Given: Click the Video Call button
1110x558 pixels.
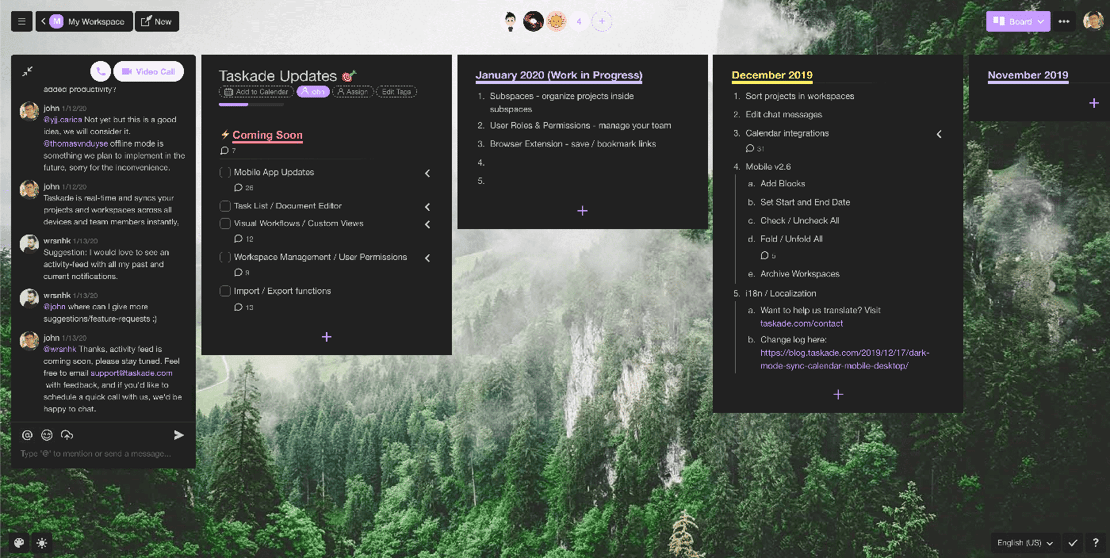Looking at the screenshot, I should tap(149, 71).
